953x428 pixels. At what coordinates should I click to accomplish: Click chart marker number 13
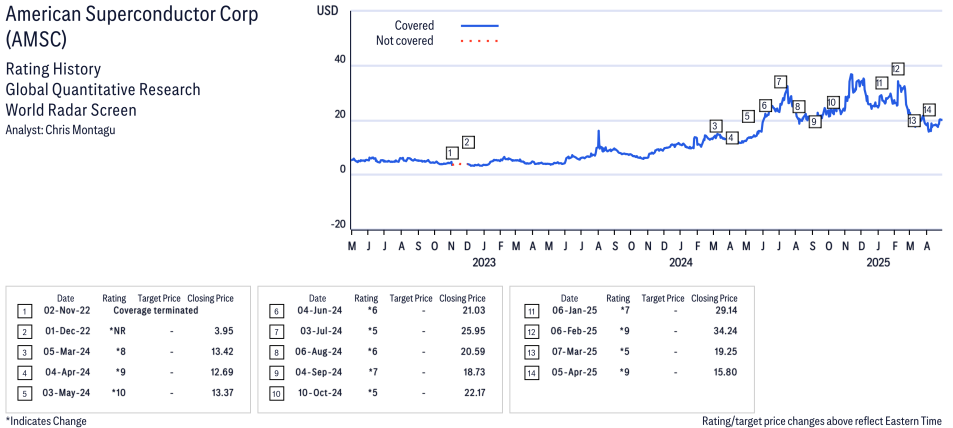click(913, 121)
